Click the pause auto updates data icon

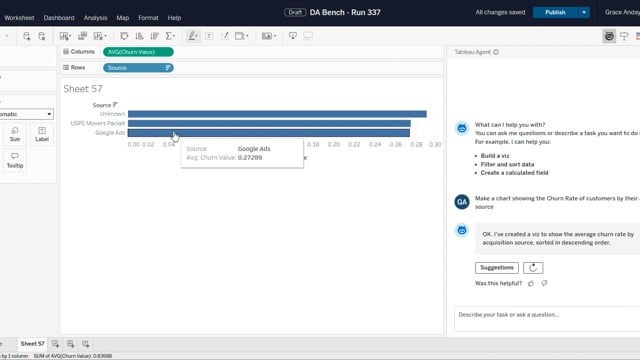(x=42, y=36)
